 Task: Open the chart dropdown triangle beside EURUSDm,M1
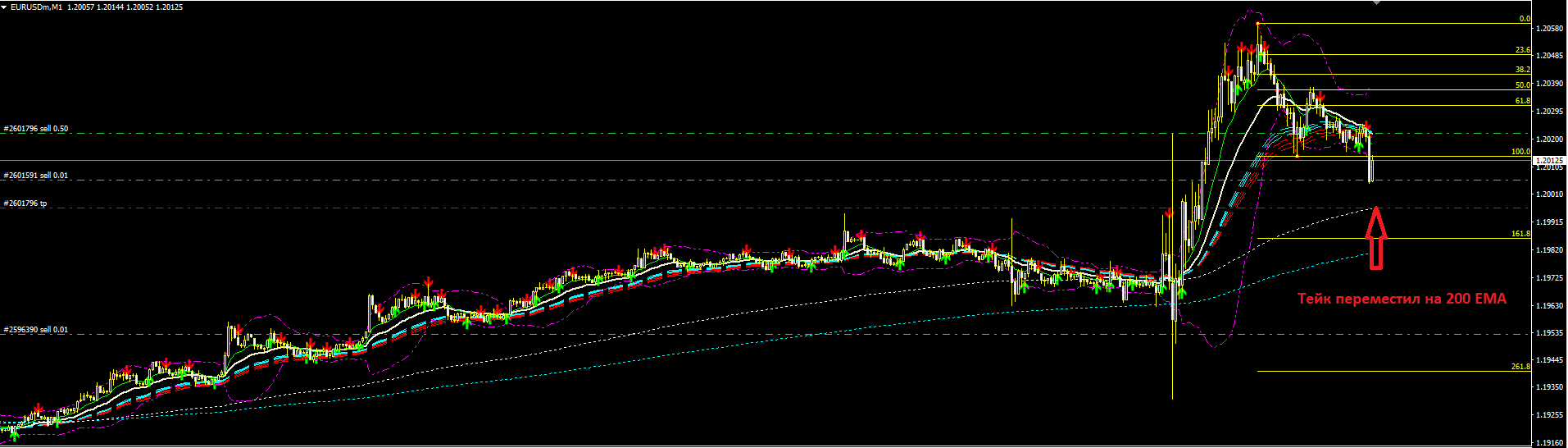click(5, 7)
